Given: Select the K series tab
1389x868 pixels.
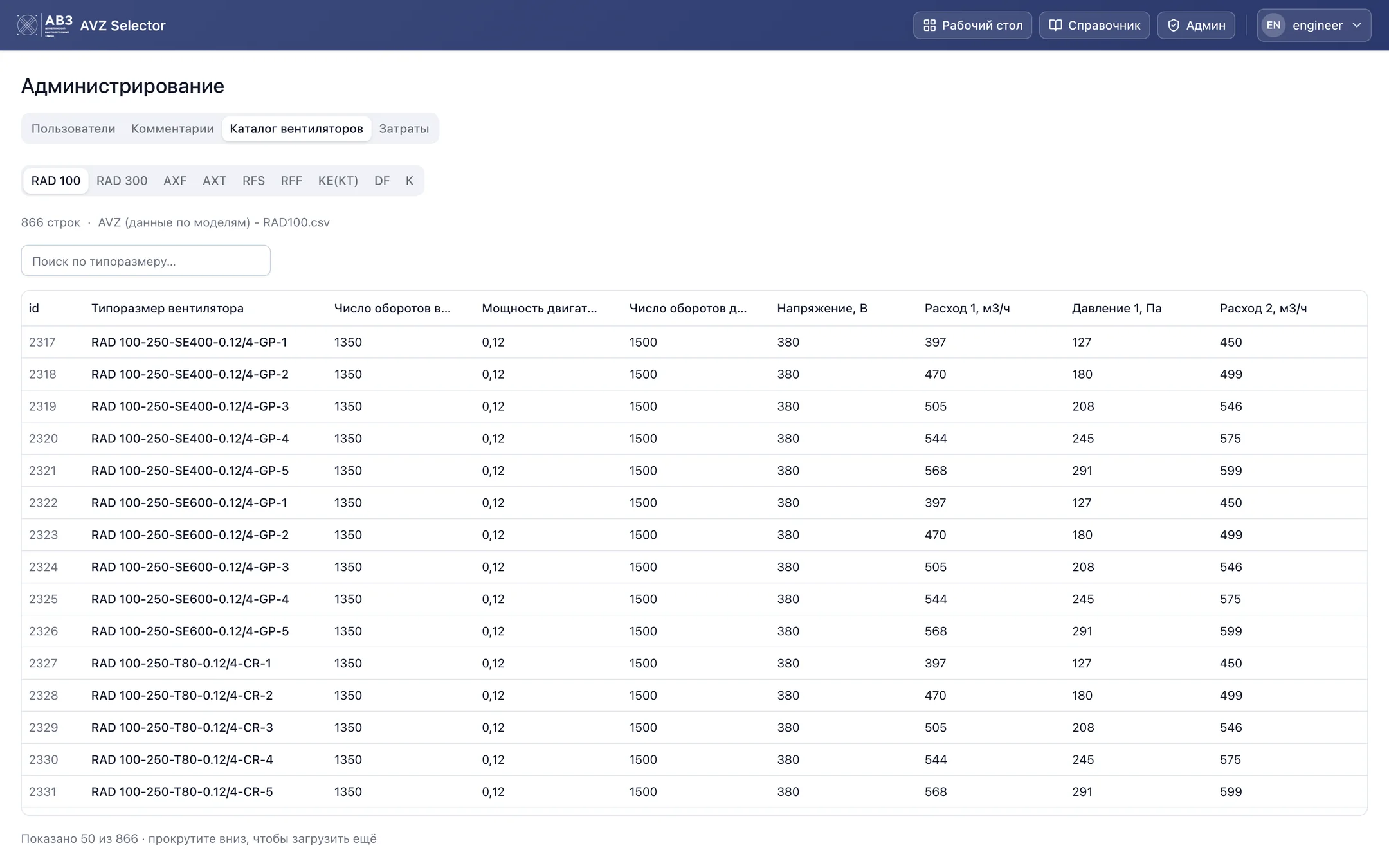Looking at the screenshot, I should (410, 181).
